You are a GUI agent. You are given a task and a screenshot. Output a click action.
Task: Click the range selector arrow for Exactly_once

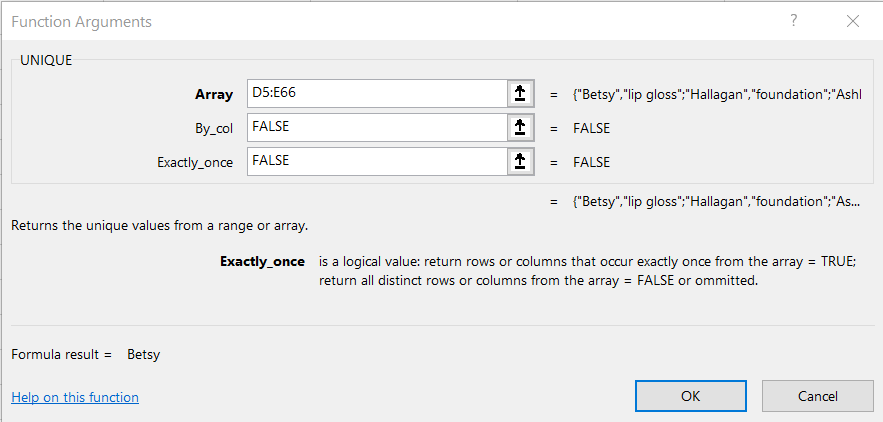pos(519,162)
